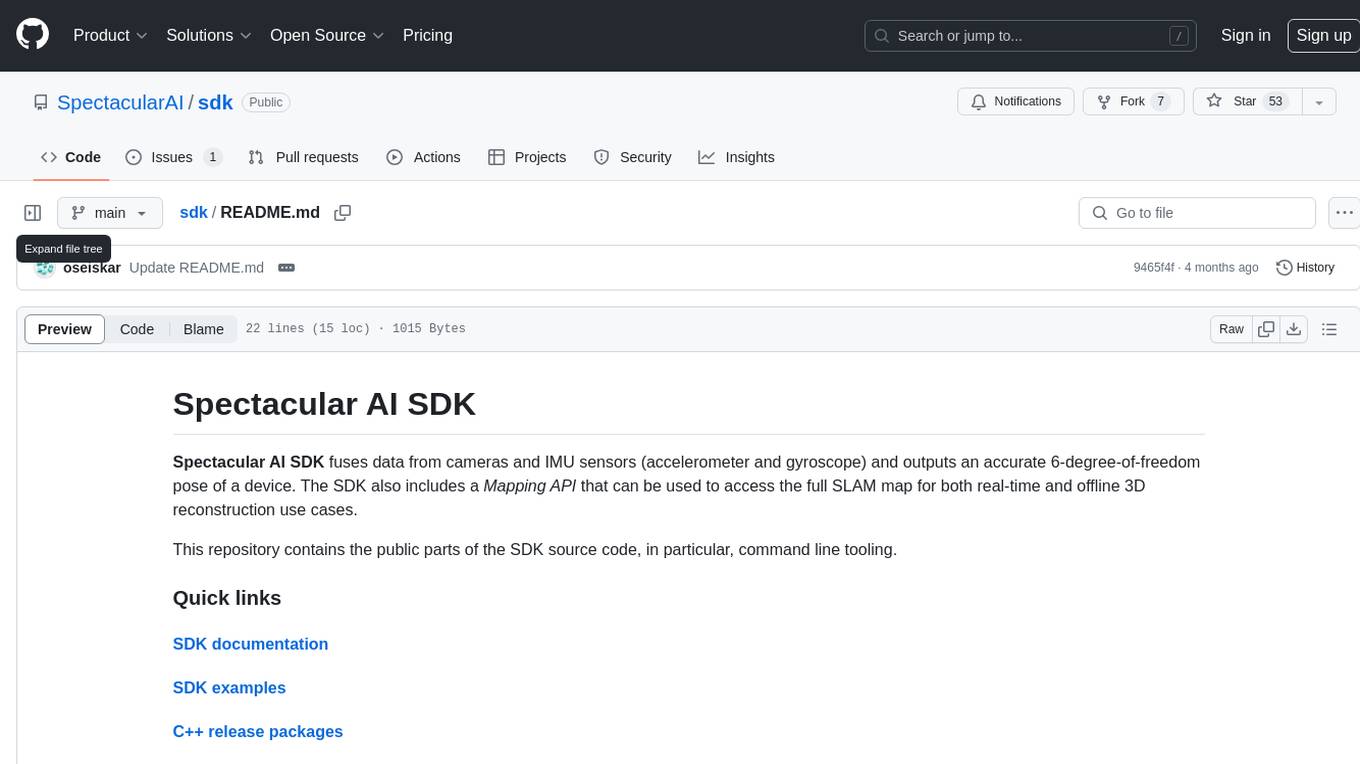Open the Pull requests tab
Screen dimensions: 1360x764
click(x=303, y=157)
